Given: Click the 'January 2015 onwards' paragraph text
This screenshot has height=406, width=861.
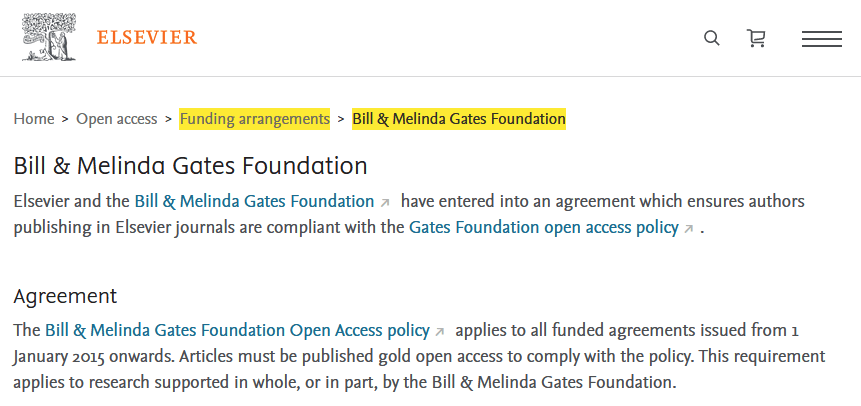Looking at the screenshot, I should pos(300,356).
